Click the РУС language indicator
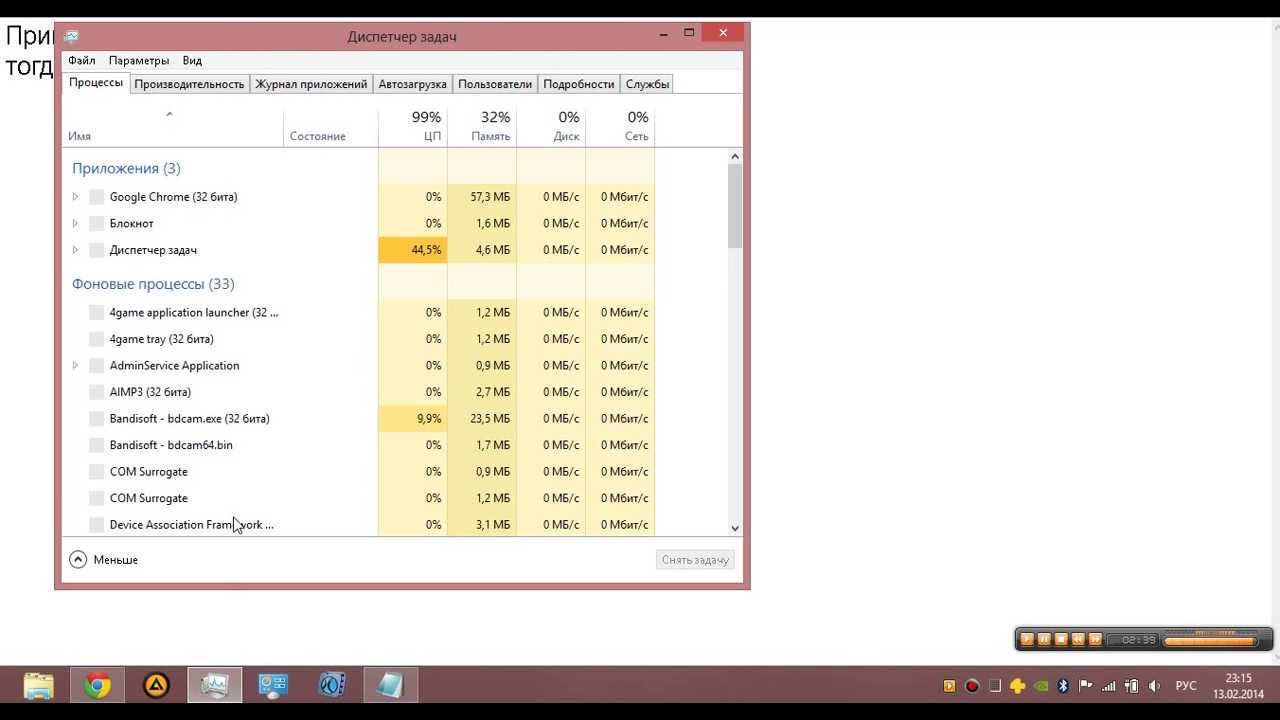1280x720 pixels. [x=1186, y=686]
